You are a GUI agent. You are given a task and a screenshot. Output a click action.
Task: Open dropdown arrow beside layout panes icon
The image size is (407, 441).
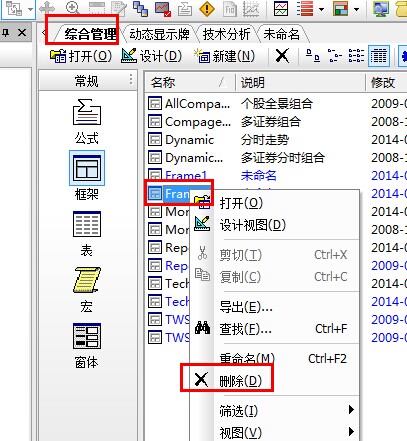pyautogui.click(x=356, y=9)
